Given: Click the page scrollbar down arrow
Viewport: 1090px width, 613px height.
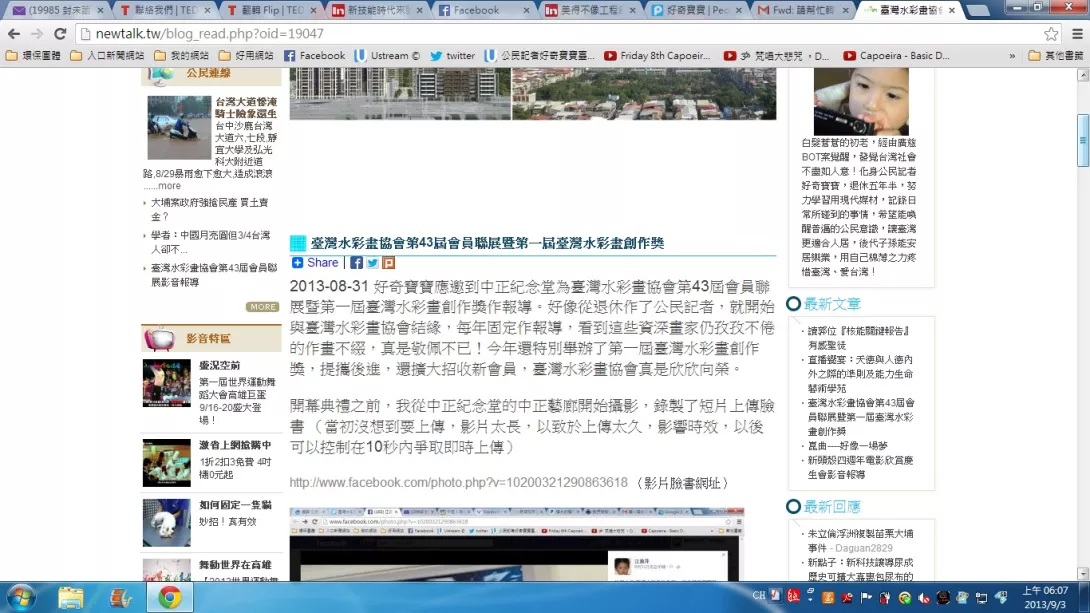Looking at the screenshot, I should click(1083, 573).
